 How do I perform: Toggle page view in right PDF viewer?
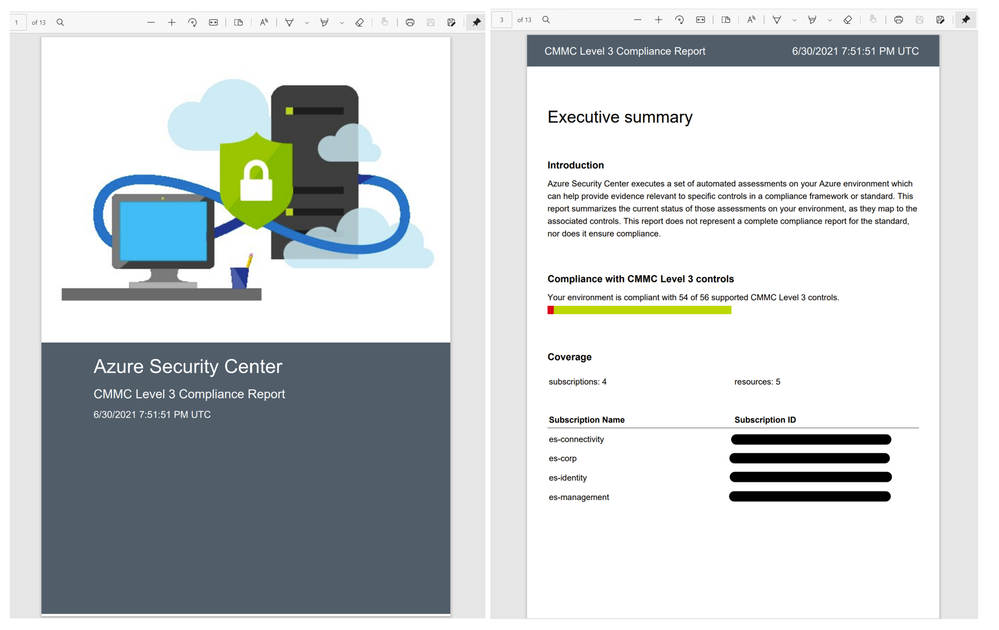pyautogui.click(x=726, y=20)
